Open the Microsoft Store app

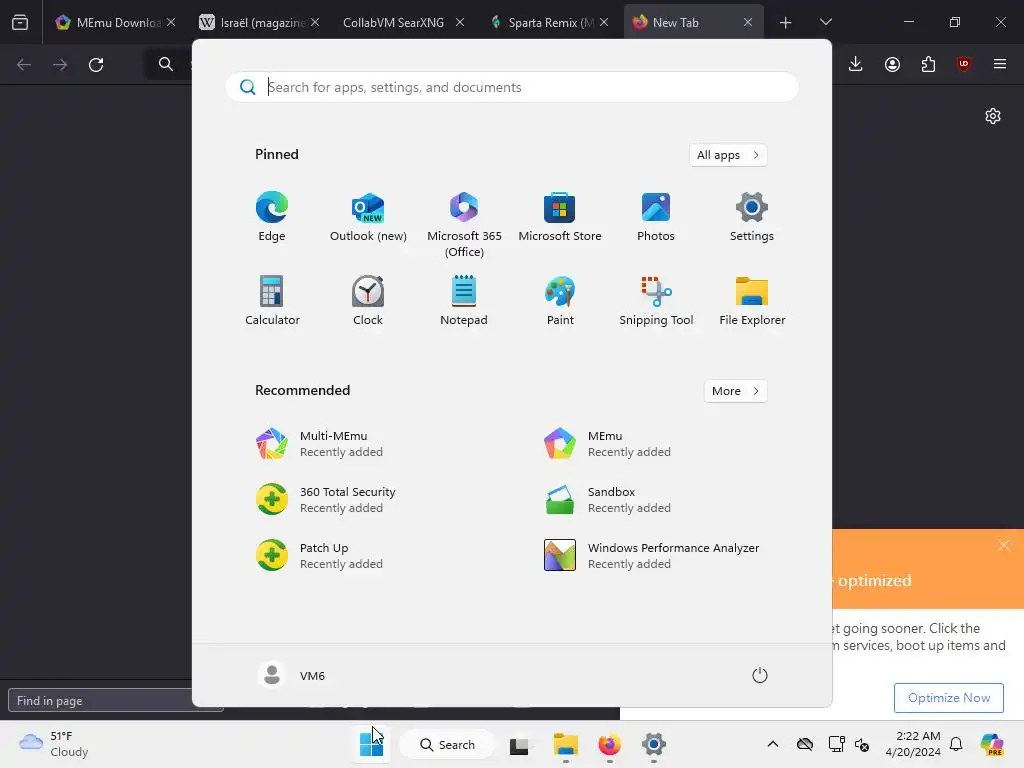(x=560, y=217)
